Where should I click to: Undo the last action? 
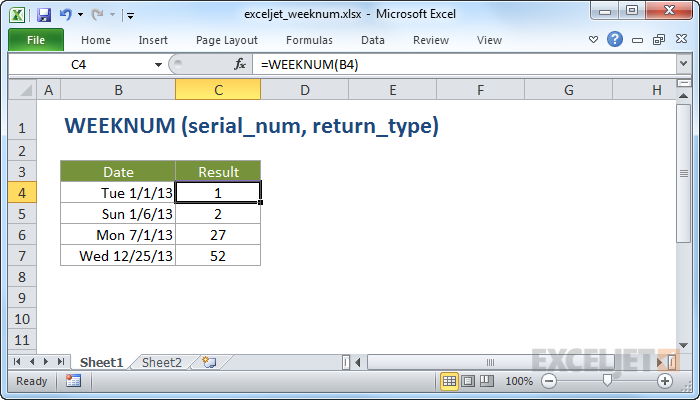tap(65, 14)
